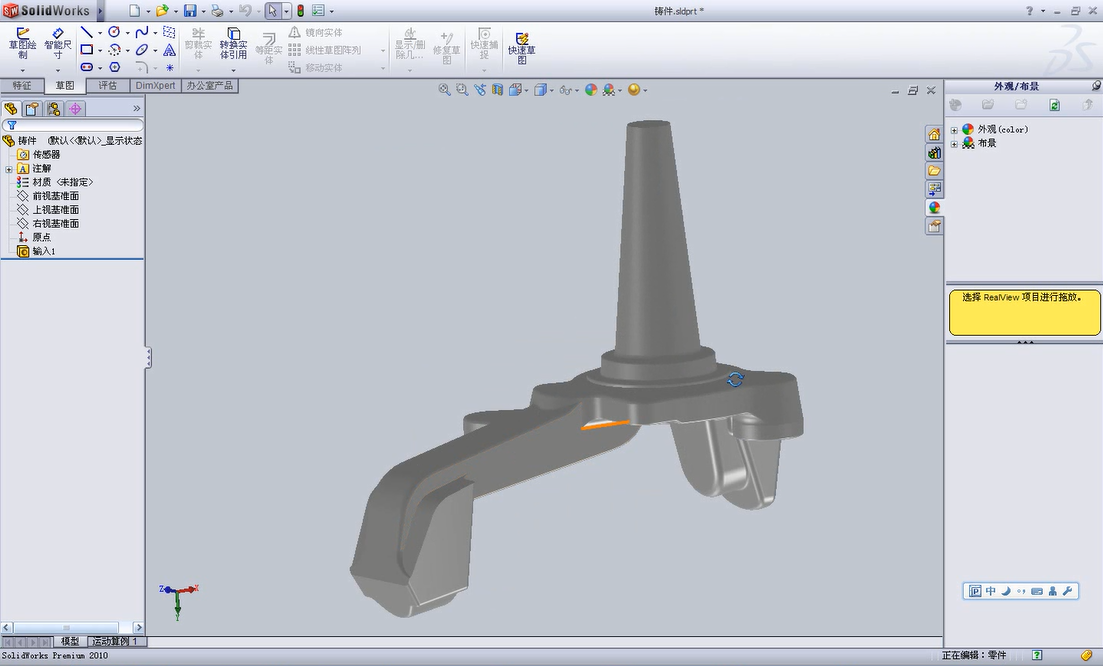Select the Polygon sketch tool

[x=114, y=68]
